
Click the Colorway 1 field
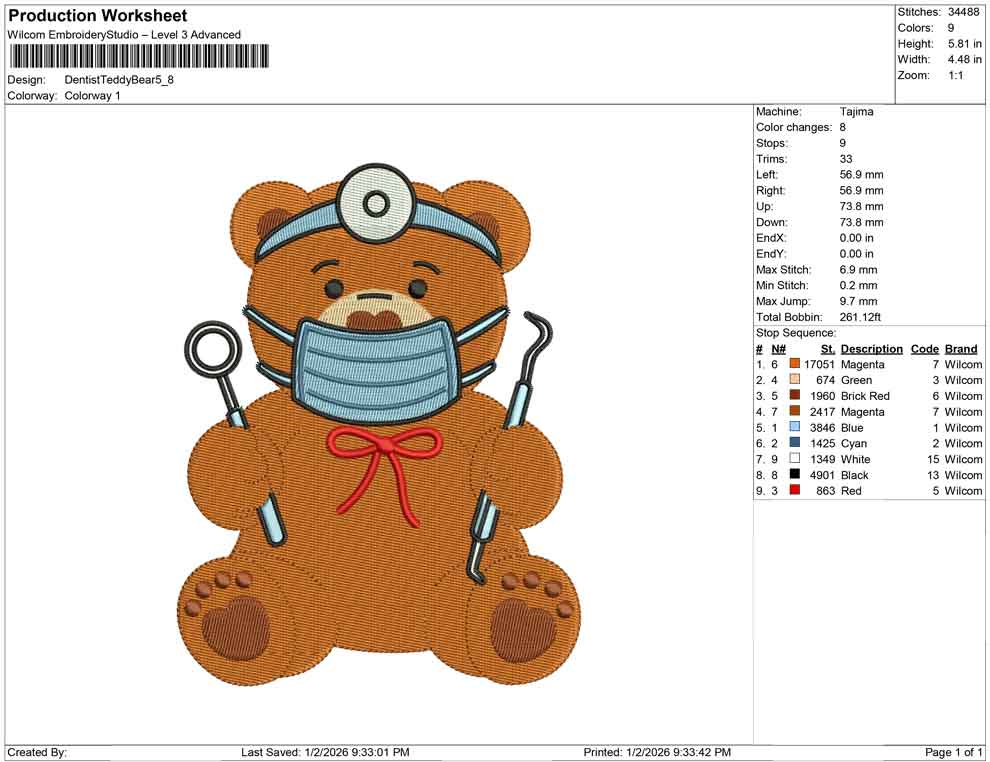tap(95, 96)
